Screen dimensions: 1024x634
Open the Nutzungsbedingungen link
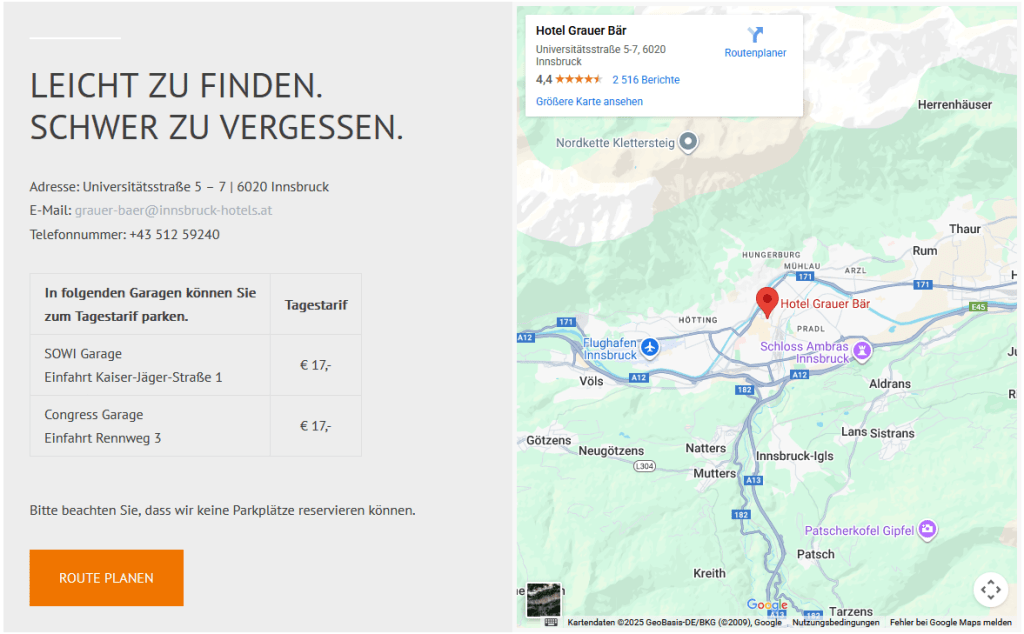[x=836, y=622]
